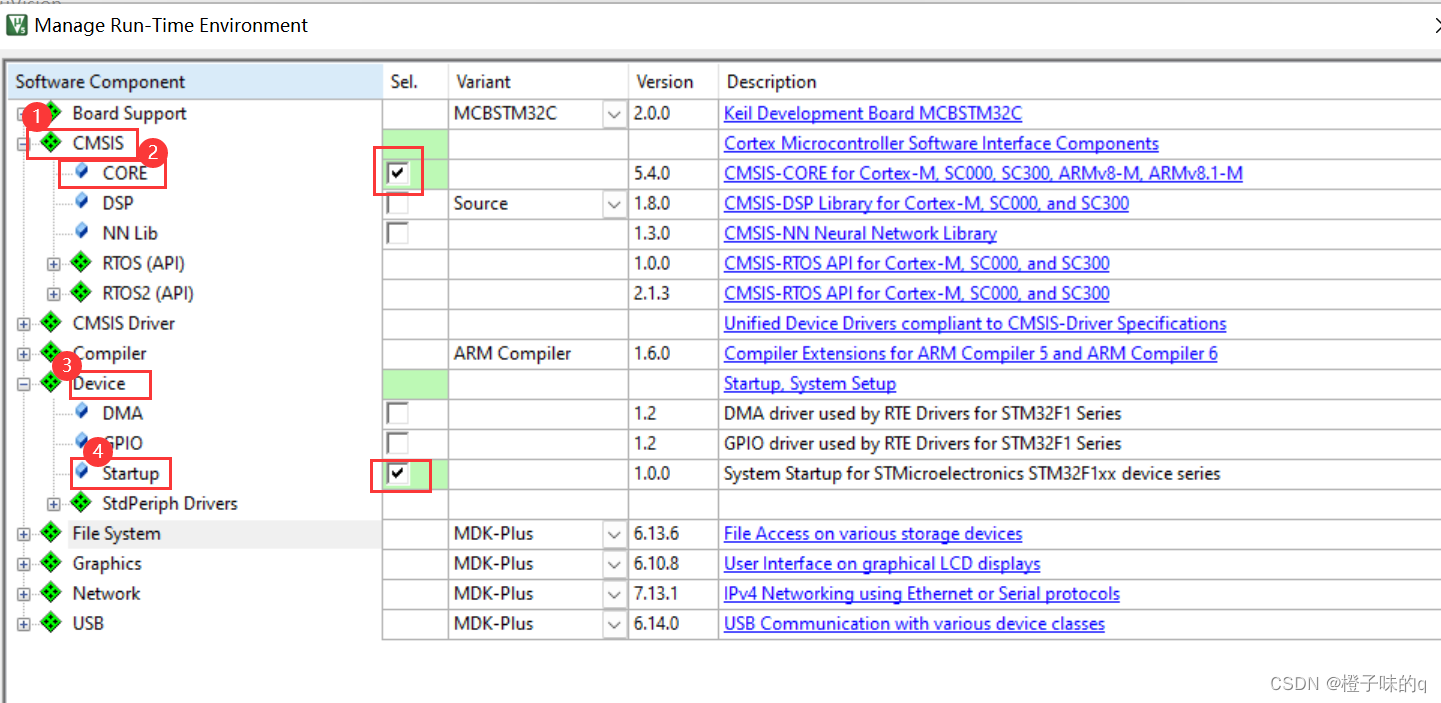Click the blue Startup component icon
The height and width of the screenshot is (703, 1441).
point(83,472)
